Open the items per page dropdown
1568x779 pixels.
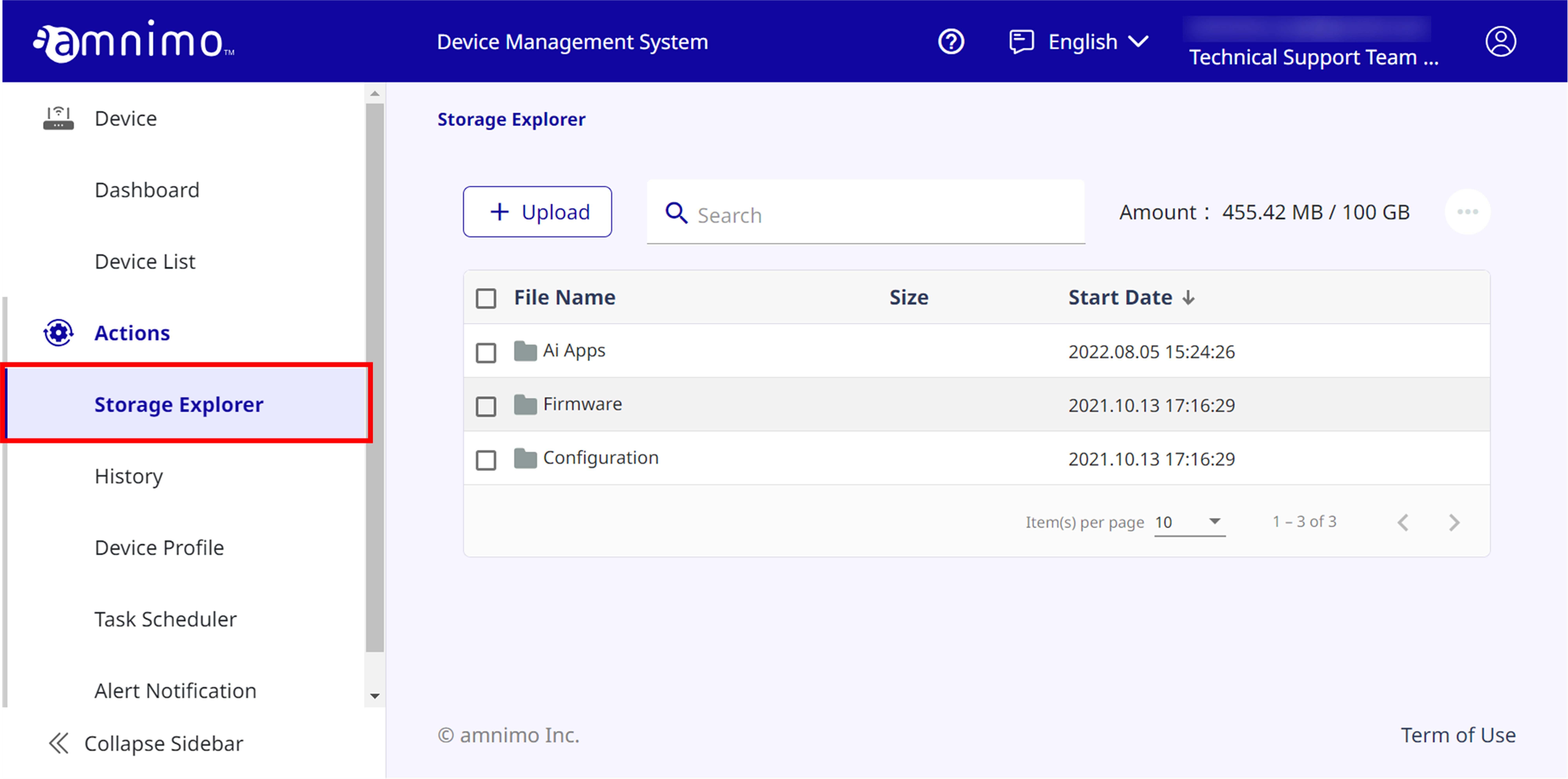pyautogui.click(x=1189, y=522)
